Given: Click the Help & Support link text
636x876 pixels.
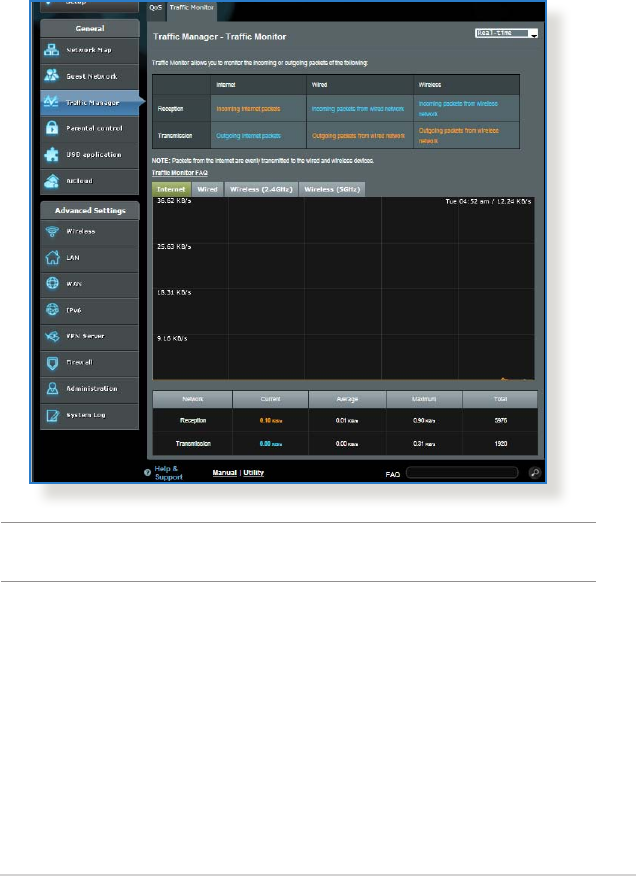Looking at the screenshot, I should tap(168, 473).
